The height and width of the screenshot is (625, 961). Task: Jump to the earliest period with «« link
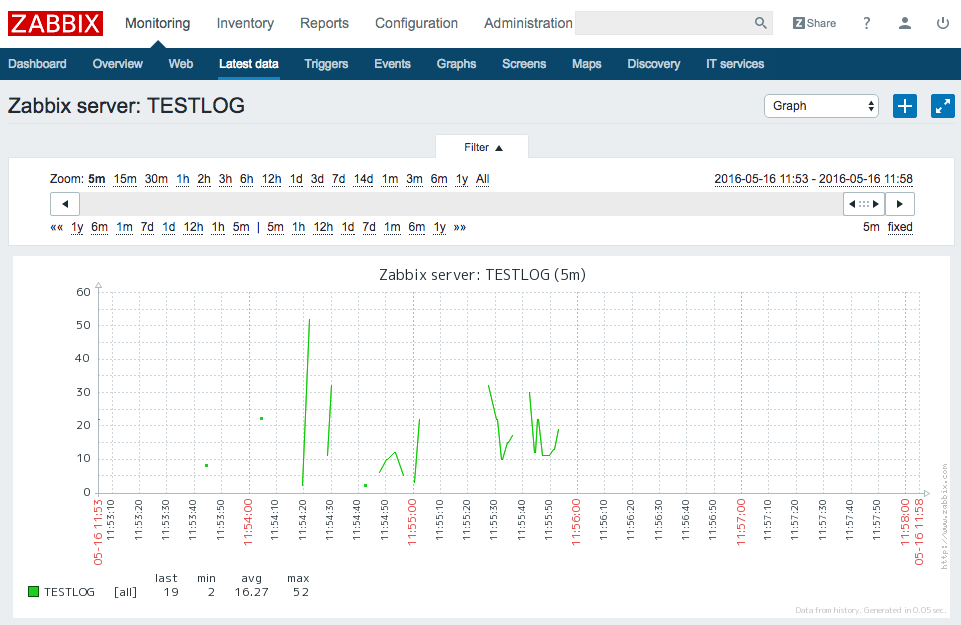(56, 227)
